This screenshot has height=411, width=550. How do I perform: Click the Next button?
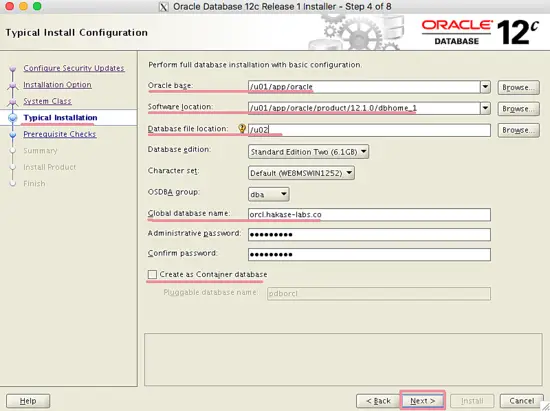point(423,400)
